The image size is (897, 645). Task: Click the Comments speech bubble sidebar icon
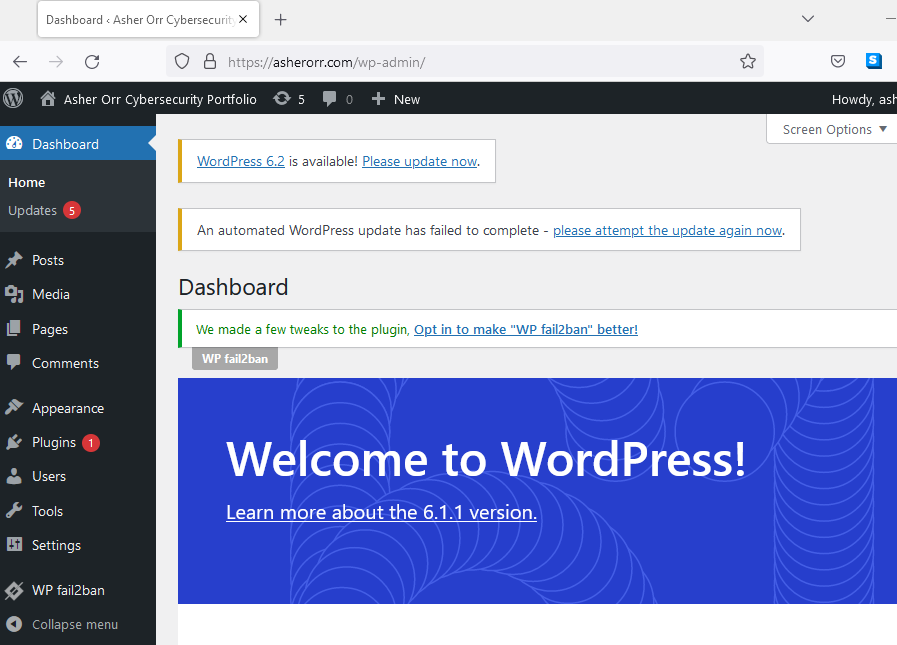(x=14, y=363)
